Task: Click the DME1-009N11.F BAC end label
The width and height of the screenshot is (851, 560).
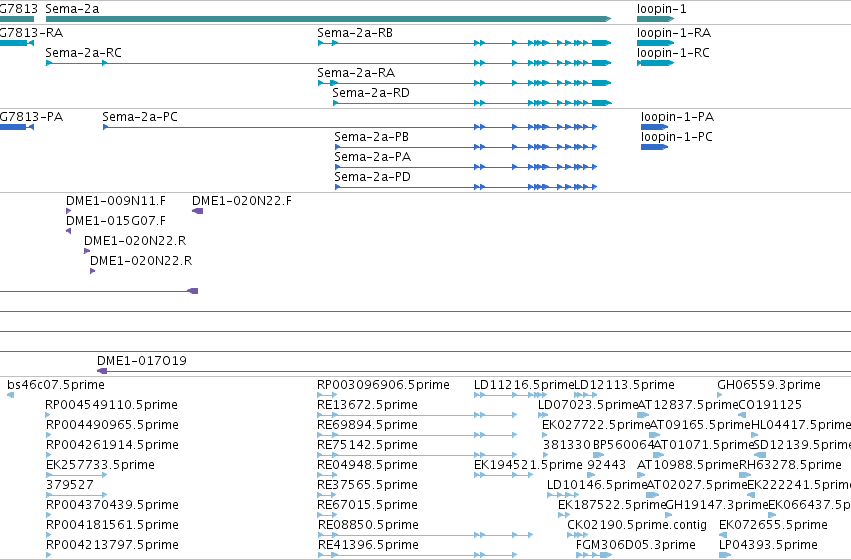Action: (116, 201)
